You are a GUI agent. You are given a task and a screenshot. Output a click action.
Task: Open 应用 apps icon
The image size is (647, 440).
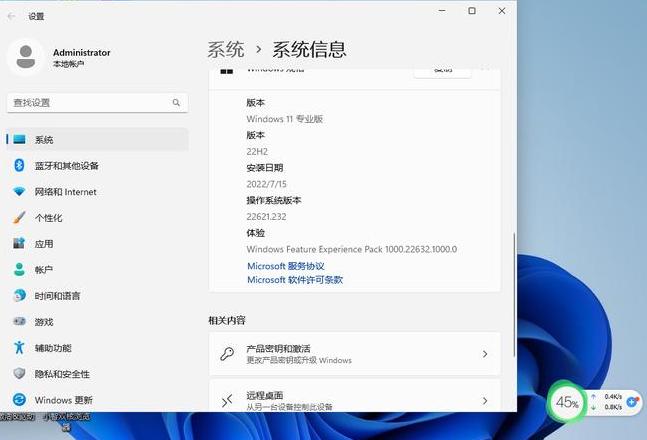[19, 244]
